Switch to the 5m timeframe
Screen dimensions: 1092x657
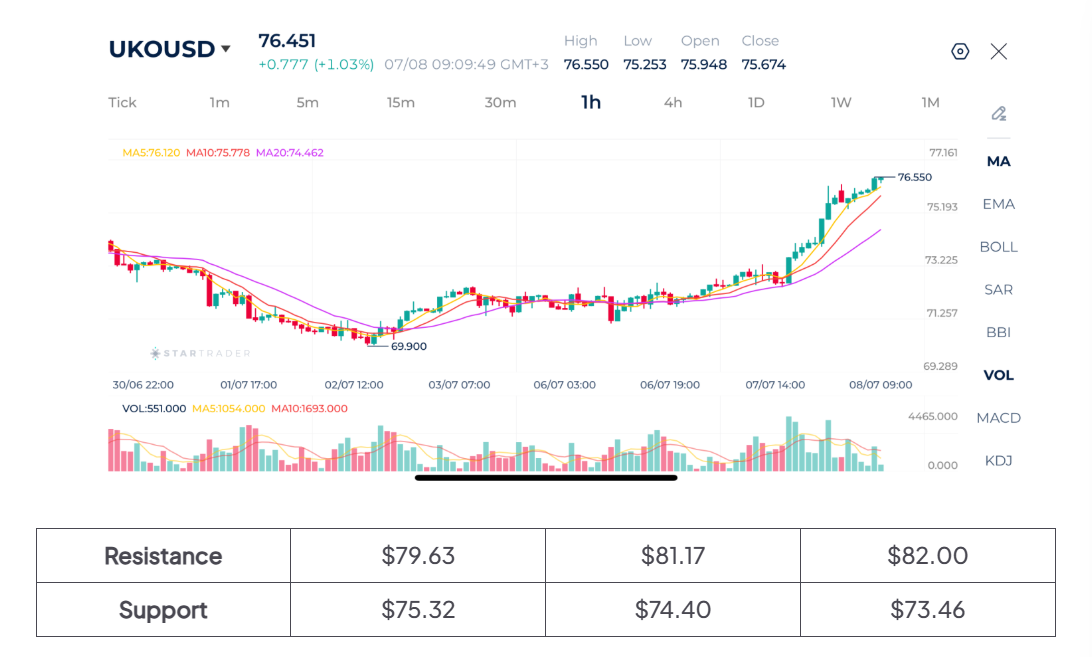point(307,102)
